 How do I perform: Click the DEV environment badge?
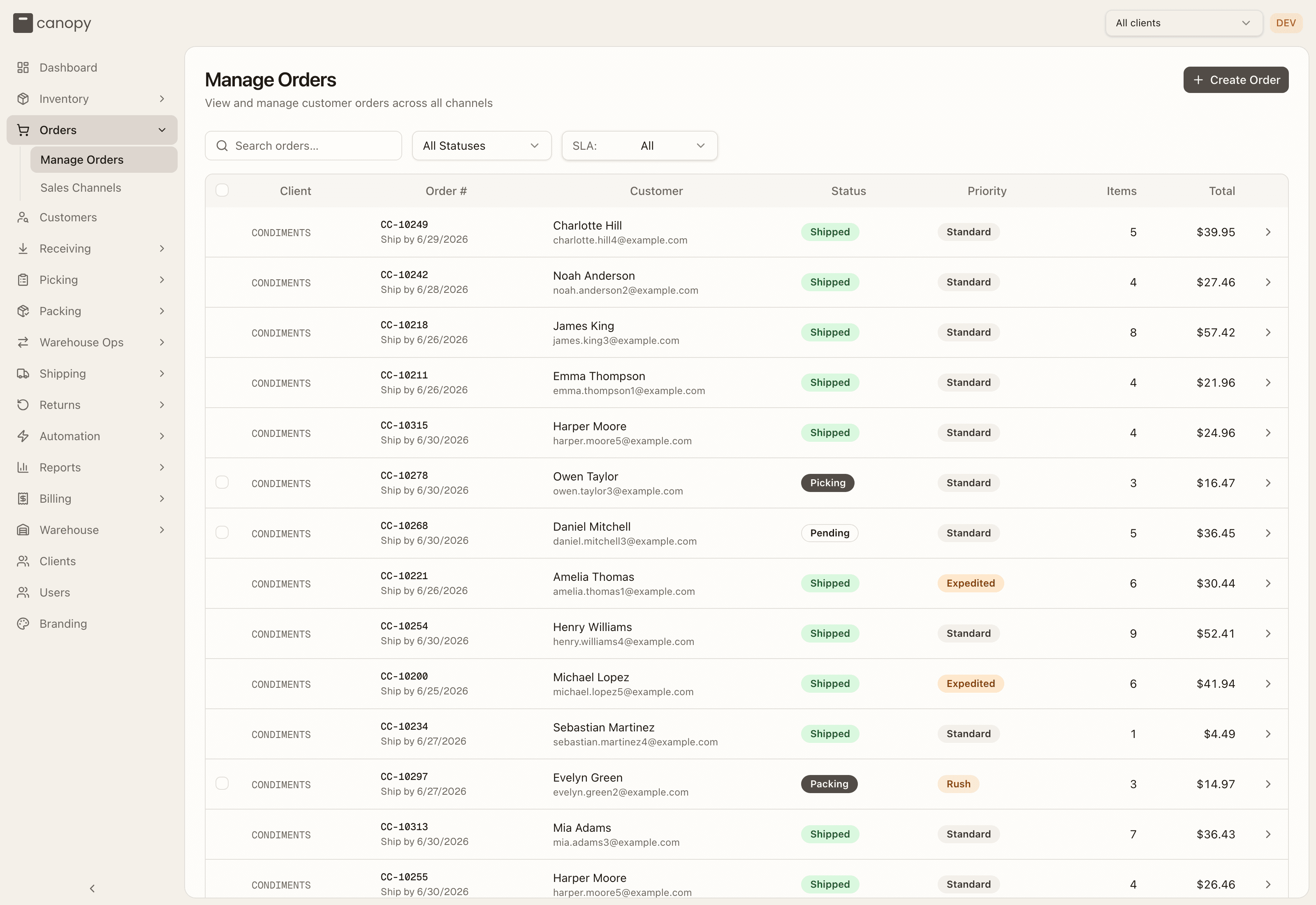[x=1286, y=23]
